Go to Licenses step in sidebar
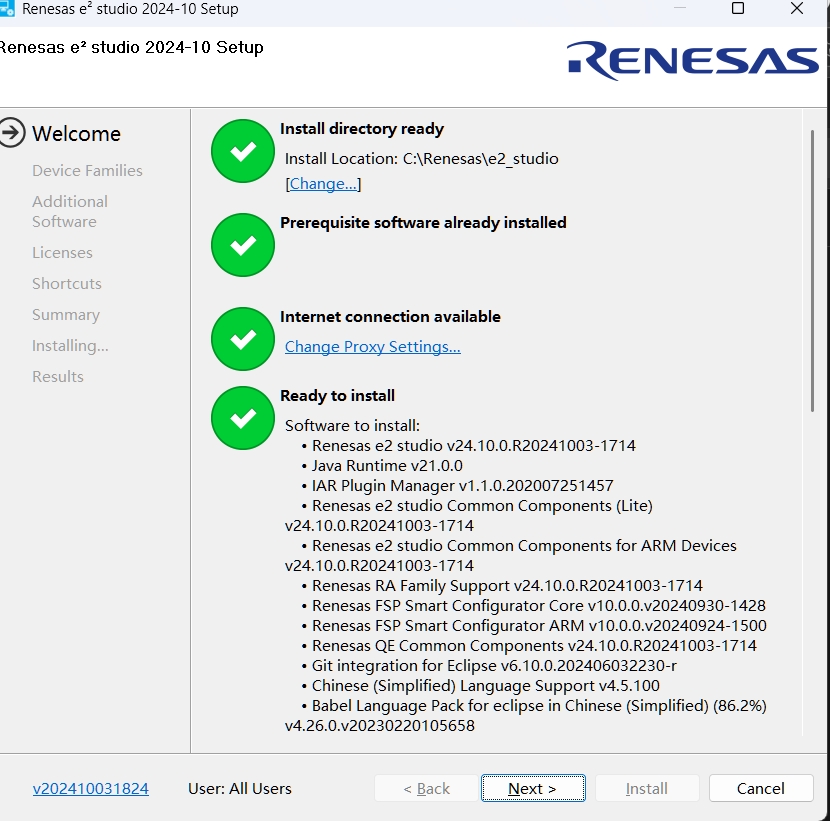Image resolution: width=830 pixels, height=821 pixels. pyautogui.click(x=62, y=253)
